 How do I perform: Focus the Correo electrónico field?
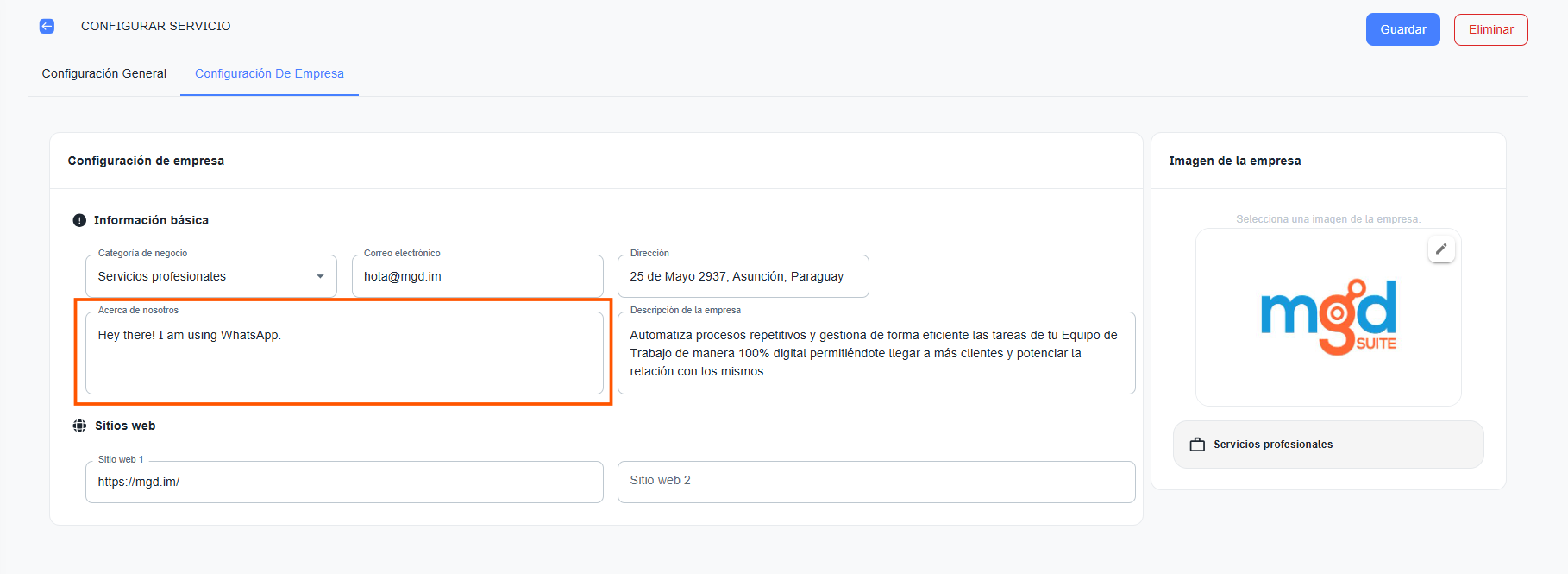click(477, 276)
